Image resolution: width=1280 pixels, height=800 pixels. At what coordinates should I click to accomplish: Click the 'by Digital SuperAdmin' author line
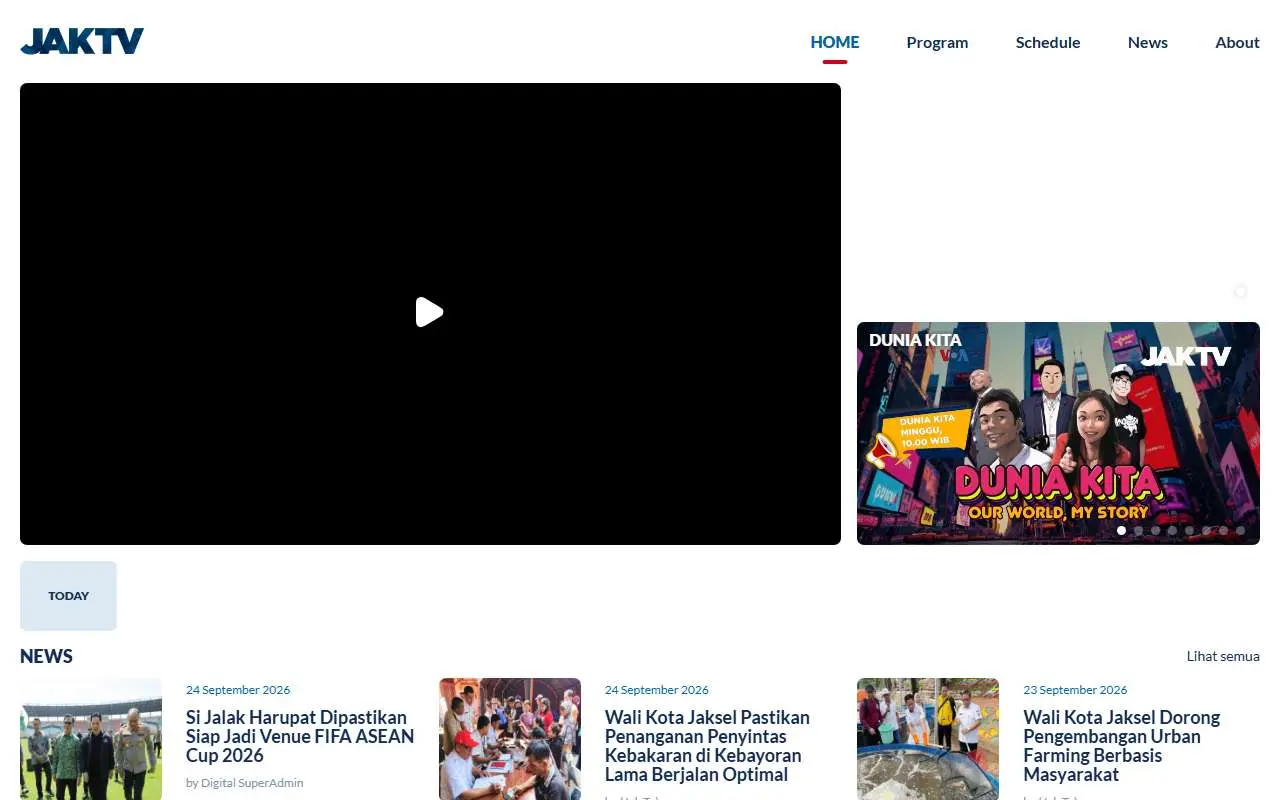pos(245,783)
